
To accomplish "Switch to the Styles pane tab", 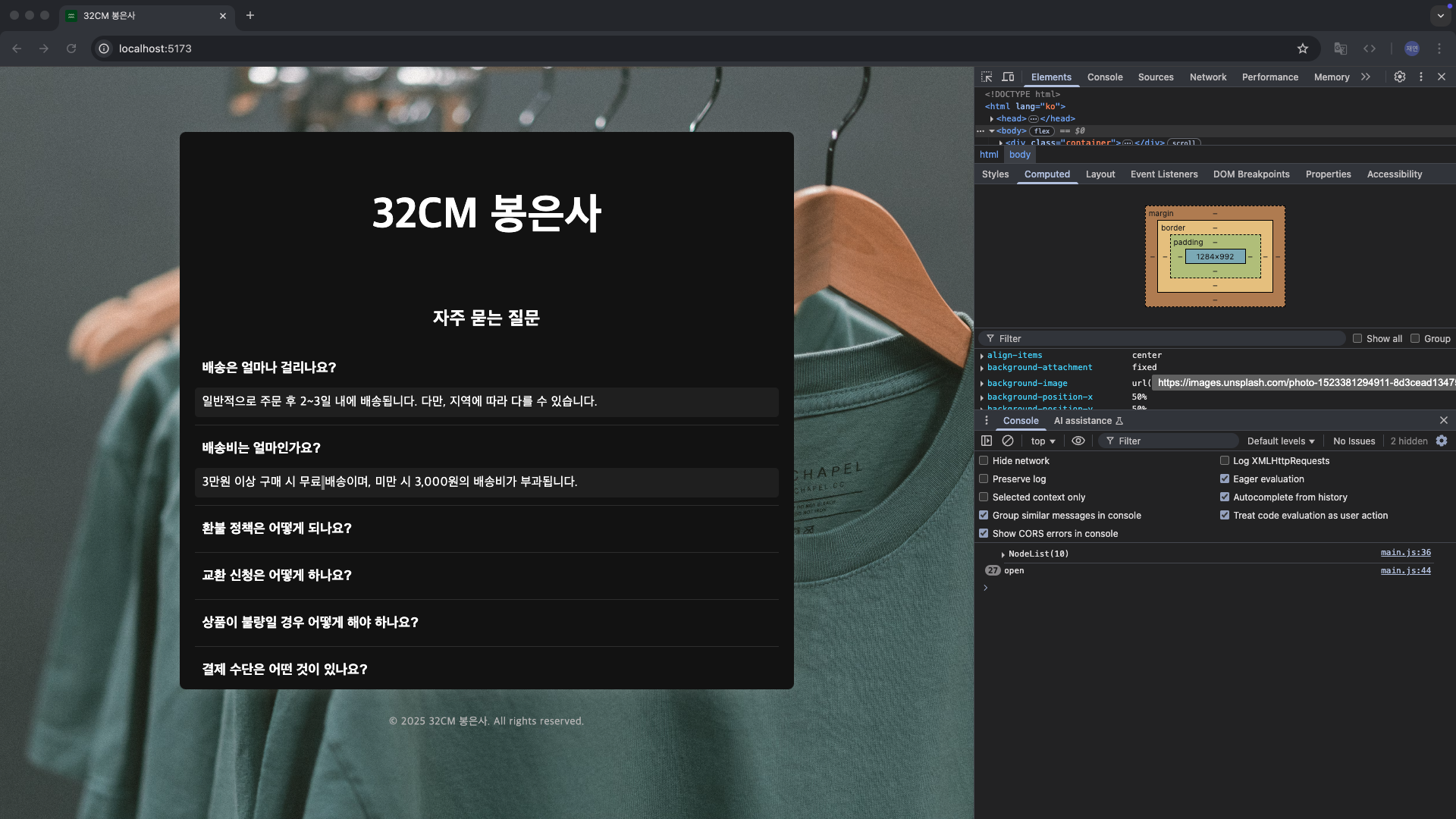I will tap(995, 174).
